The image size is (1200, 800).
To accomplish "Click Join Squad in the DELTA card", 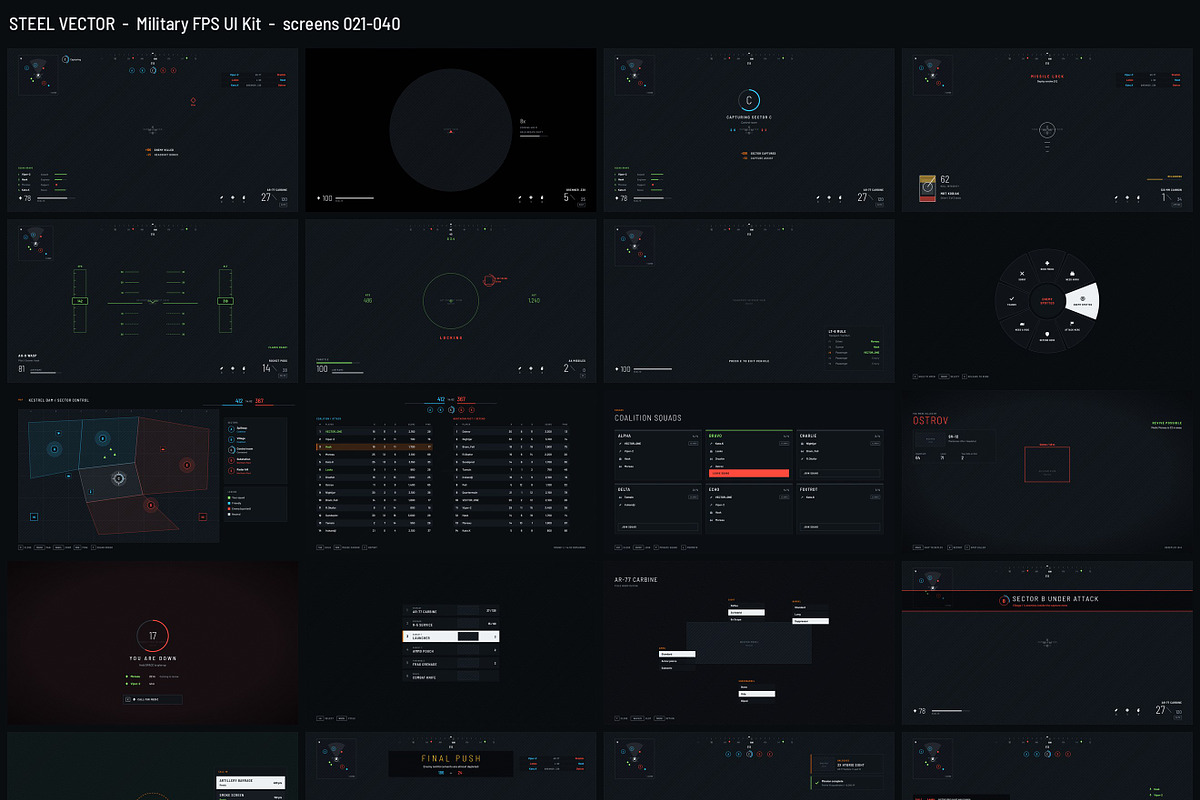I will click(658, 527).
